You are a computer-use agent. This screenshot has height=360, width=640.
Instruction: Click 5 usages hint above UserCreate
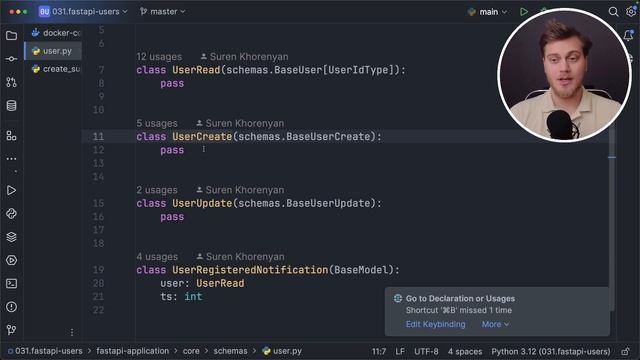tap(157, 123)
